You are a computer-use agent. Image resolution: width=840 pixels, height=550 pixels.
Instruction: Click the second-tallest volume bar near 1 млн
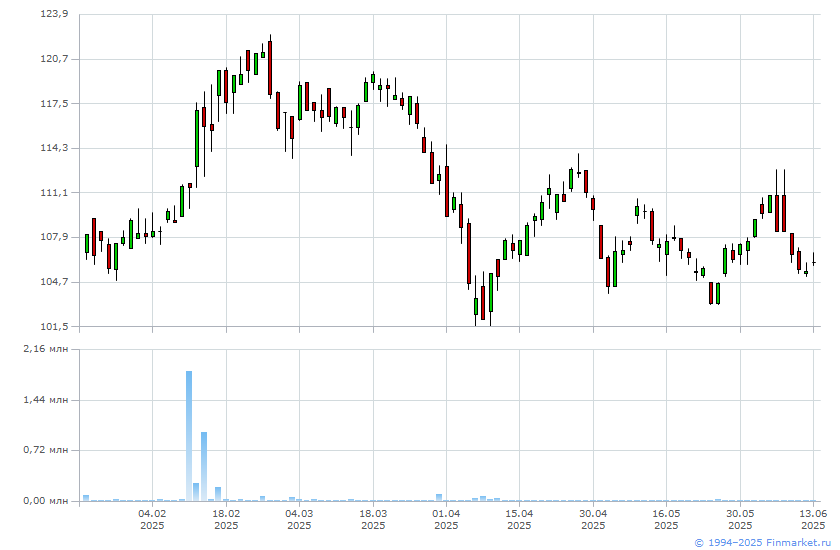coord(204,466)
